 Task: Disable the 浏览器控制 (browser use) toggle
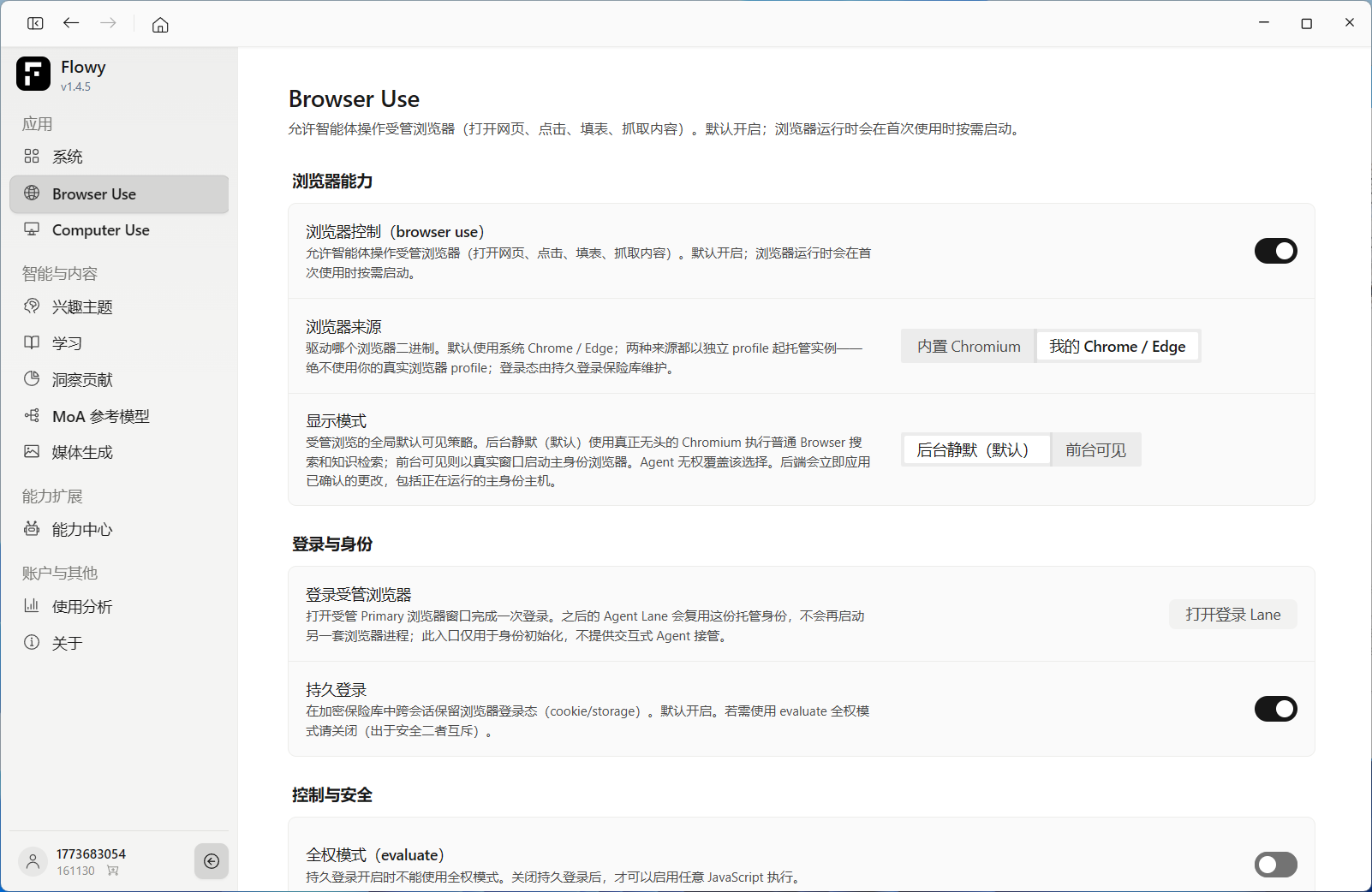point(1275,251)
